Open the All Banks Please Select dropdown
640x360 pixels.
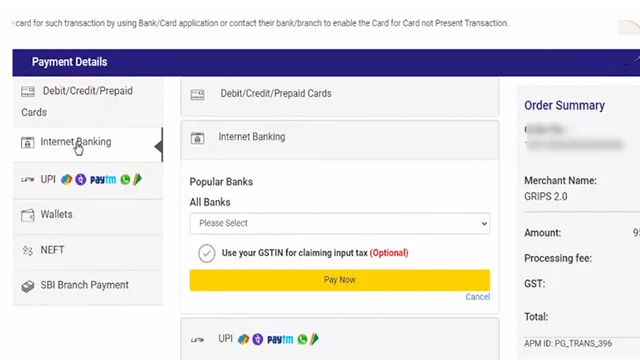click(x=340, y=223)
